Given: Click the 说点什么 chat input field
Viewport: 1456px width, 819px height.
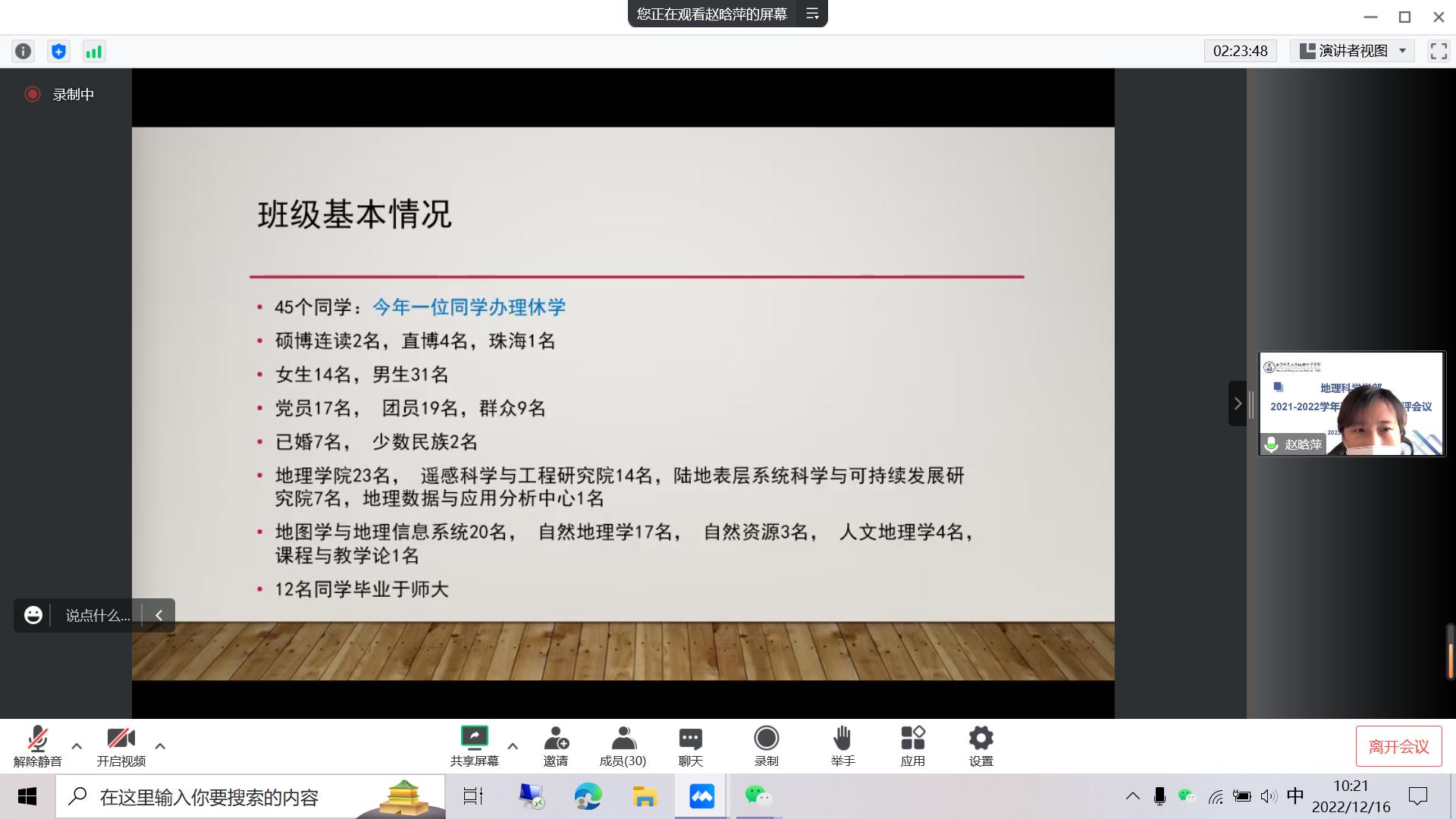Looking at the screenshot, I should click(x=99, y=615).
